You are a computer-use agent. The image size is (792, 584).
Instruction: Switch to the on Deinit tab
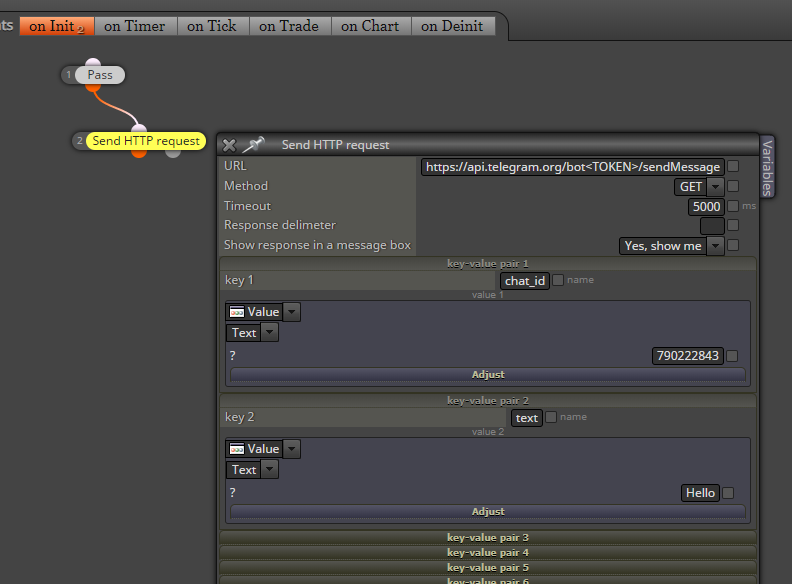(x=453, y=26)
